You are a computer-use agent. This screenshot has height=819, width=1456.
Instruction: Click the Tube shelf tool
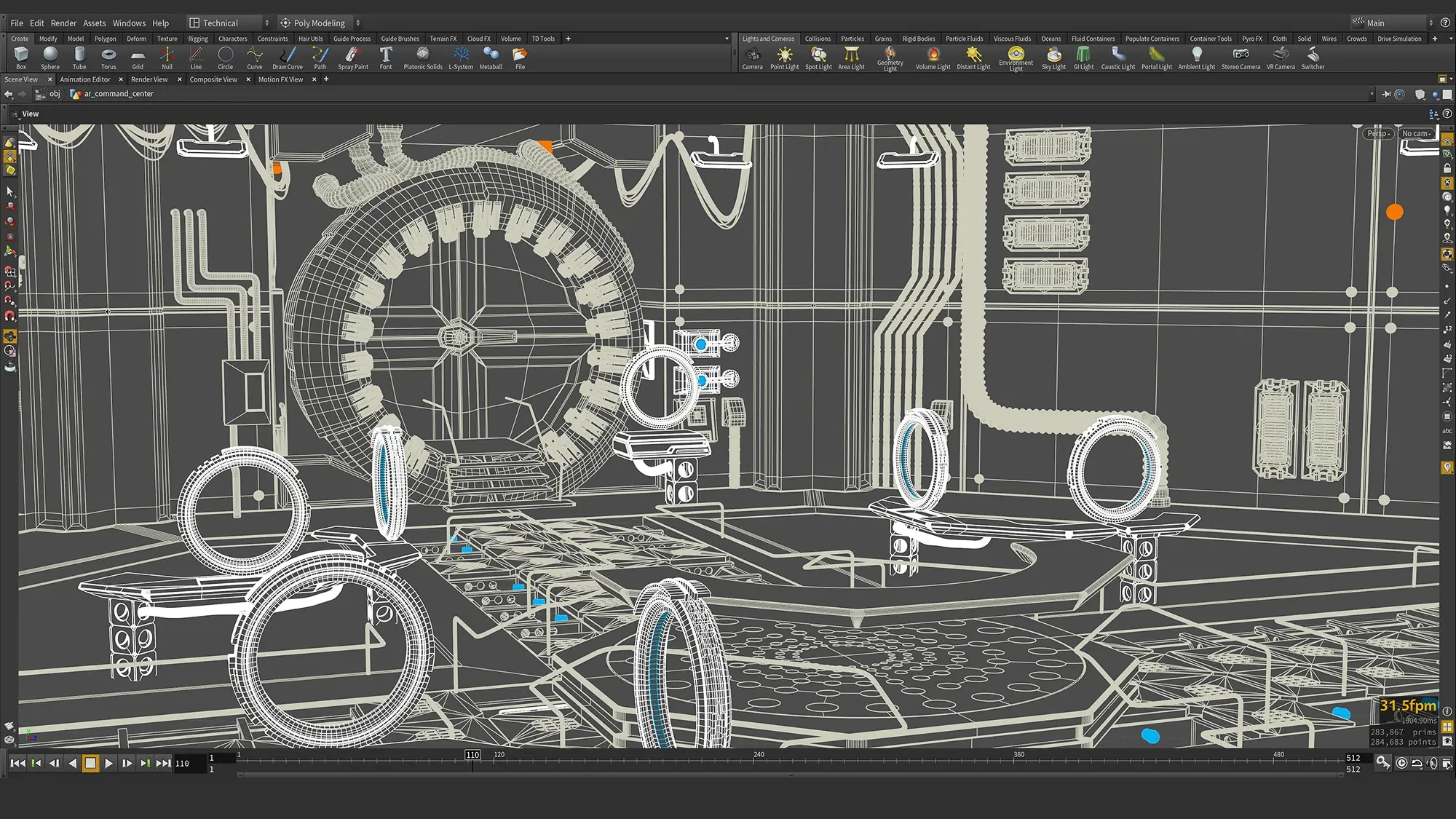(79, 58)
